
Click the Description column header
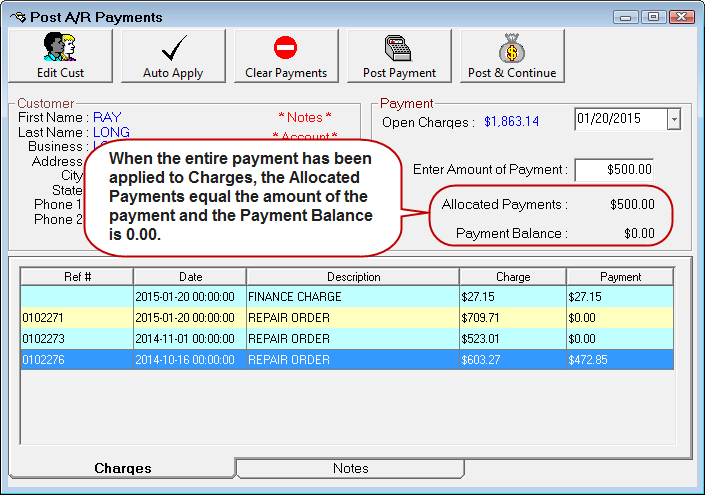[x=352, y=277]
